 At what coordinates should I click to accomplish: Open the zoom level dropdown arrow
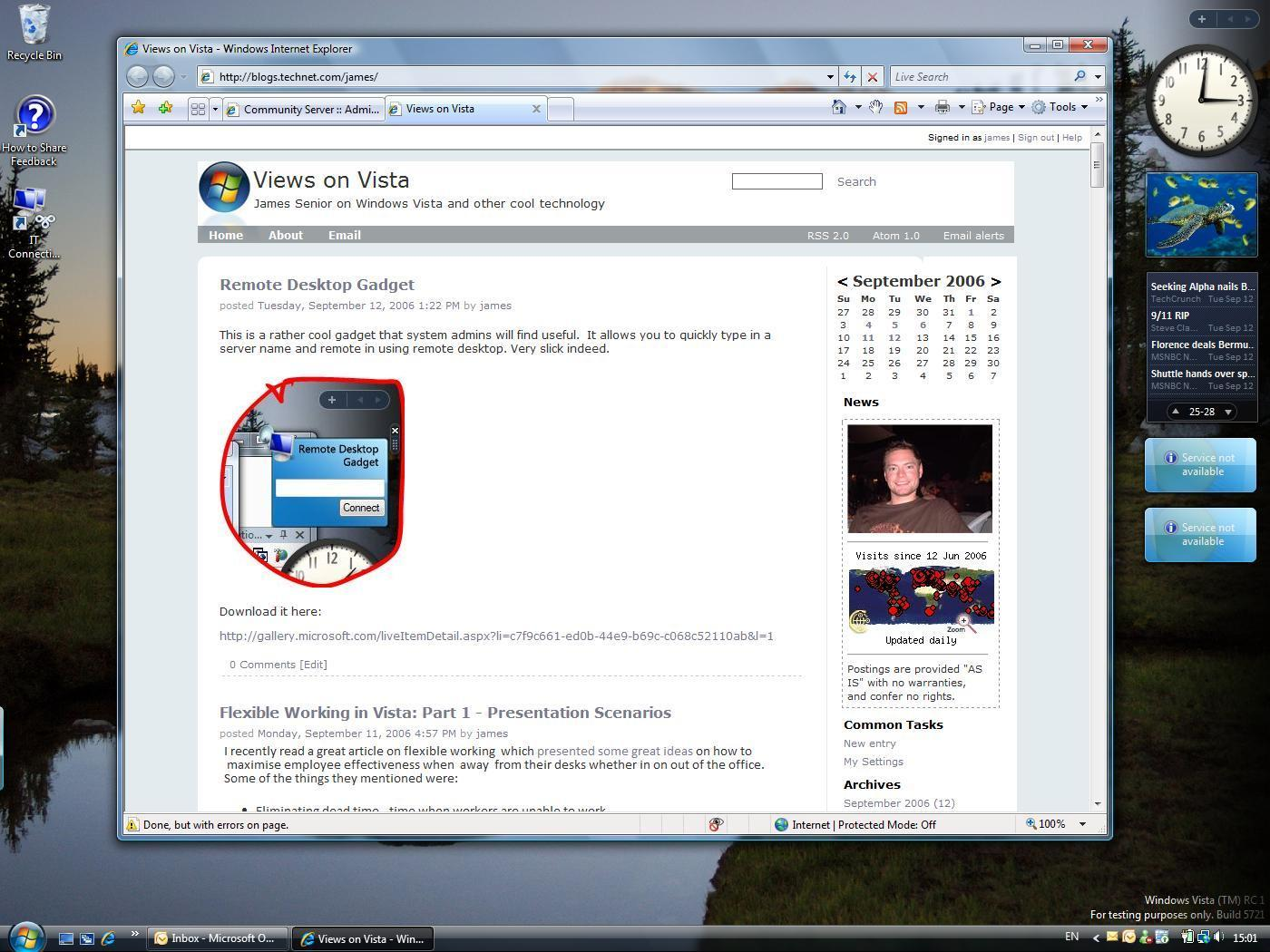(x=1081, y=824)
